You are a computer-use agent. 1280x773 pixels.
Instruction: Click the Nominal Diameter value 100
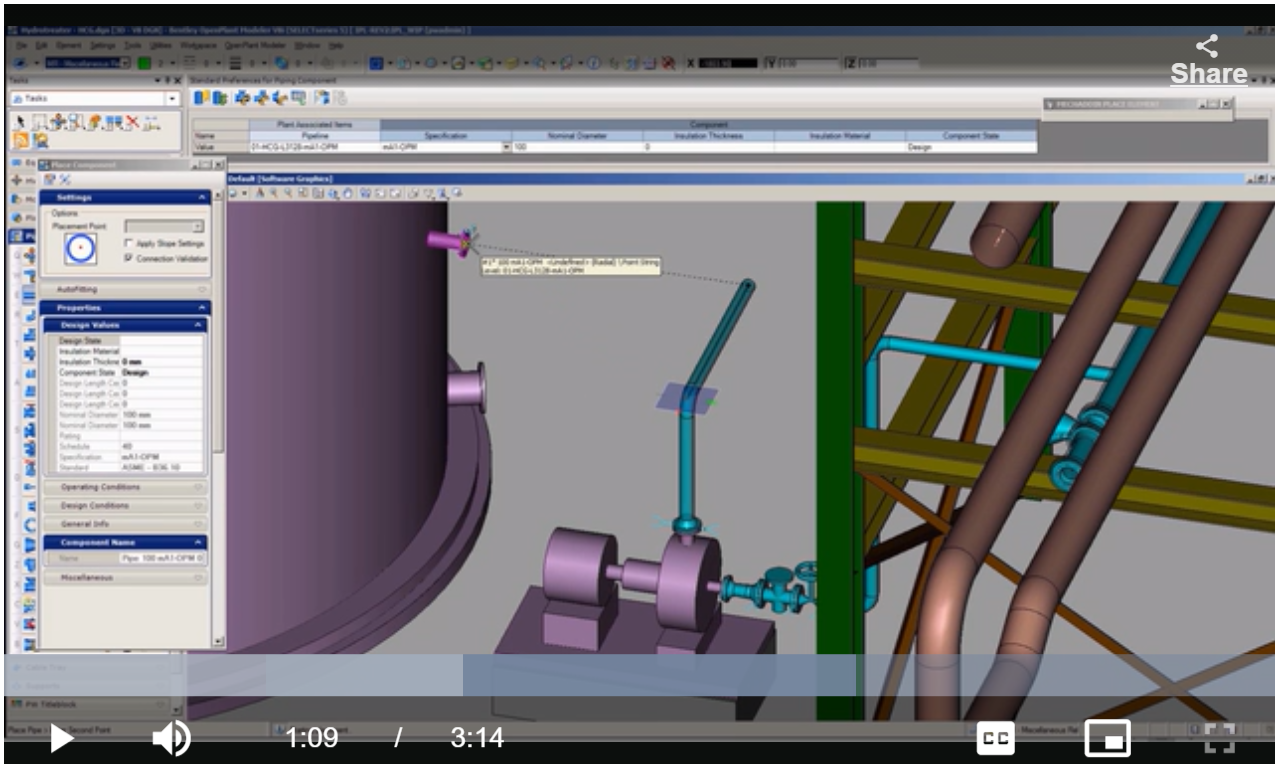[x=577, y=147]
